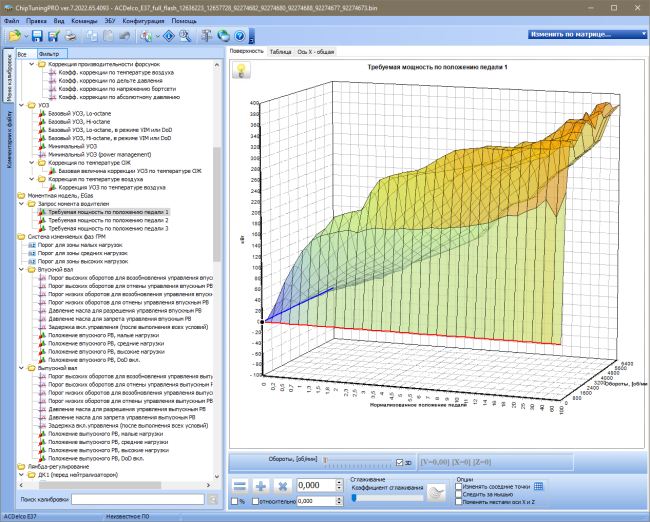650x522 pixels.
Task: Increase the main 0,000 value with up arrow
Action: point(340,482)
